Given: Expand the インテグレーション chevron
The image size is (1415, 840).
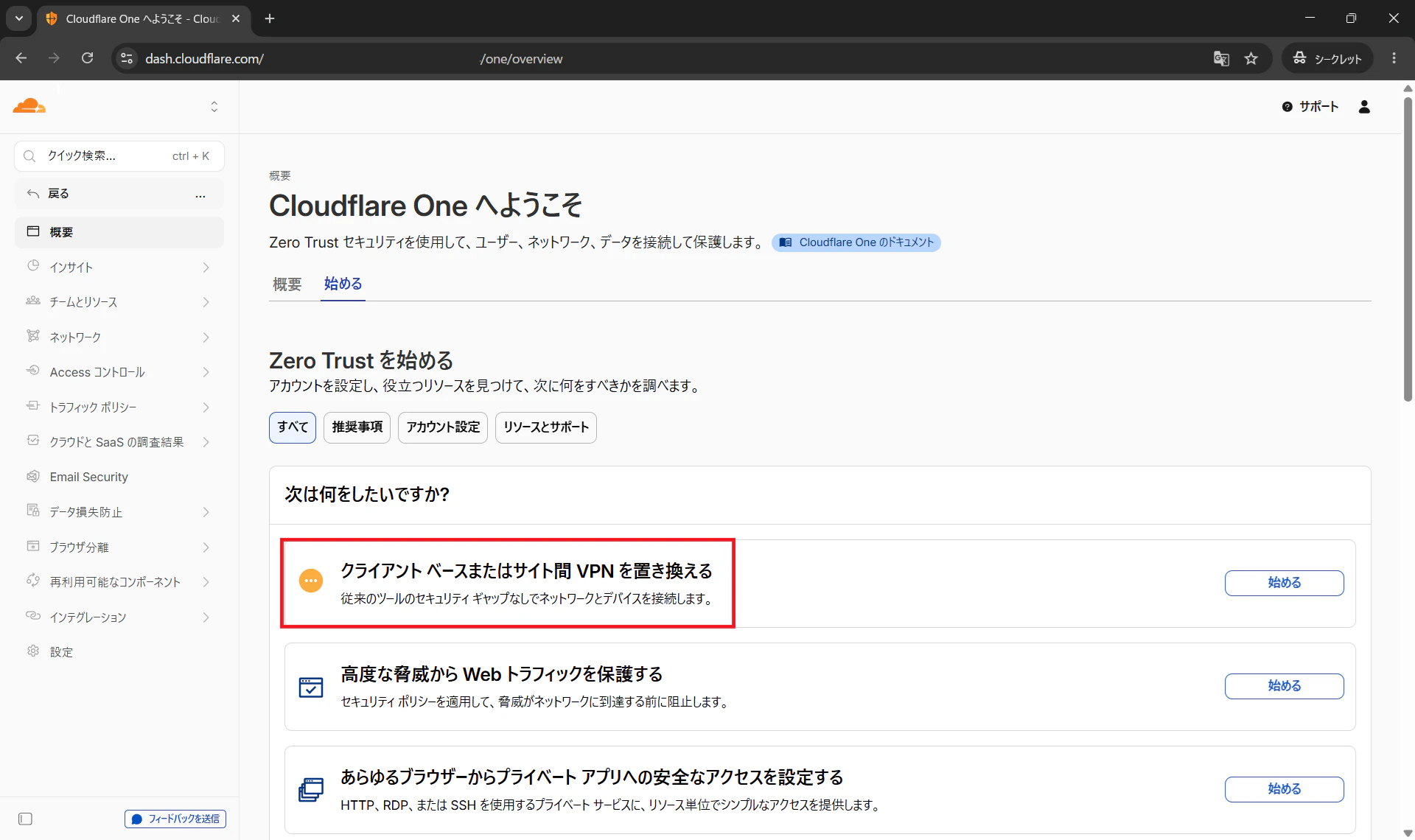Looking at the screenshot, I should 206,617.
